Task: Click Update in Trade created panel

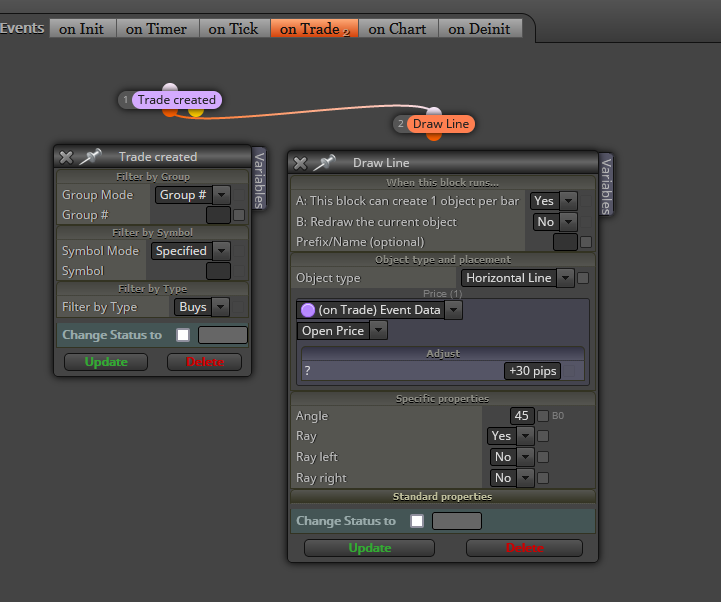Action: (x=106, y=362)
